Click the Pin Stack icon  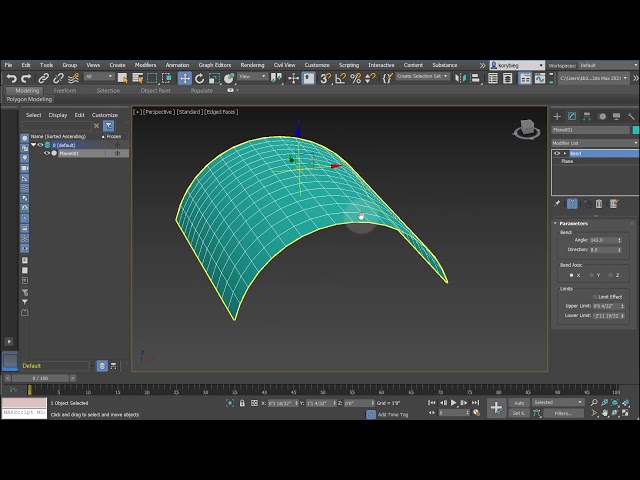pos(558,203)
